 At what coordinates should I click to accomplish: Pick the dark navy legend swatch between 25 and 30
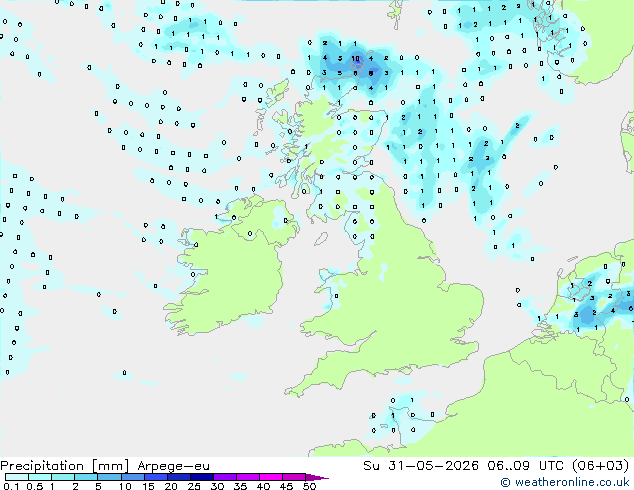(x=202, y=477)
